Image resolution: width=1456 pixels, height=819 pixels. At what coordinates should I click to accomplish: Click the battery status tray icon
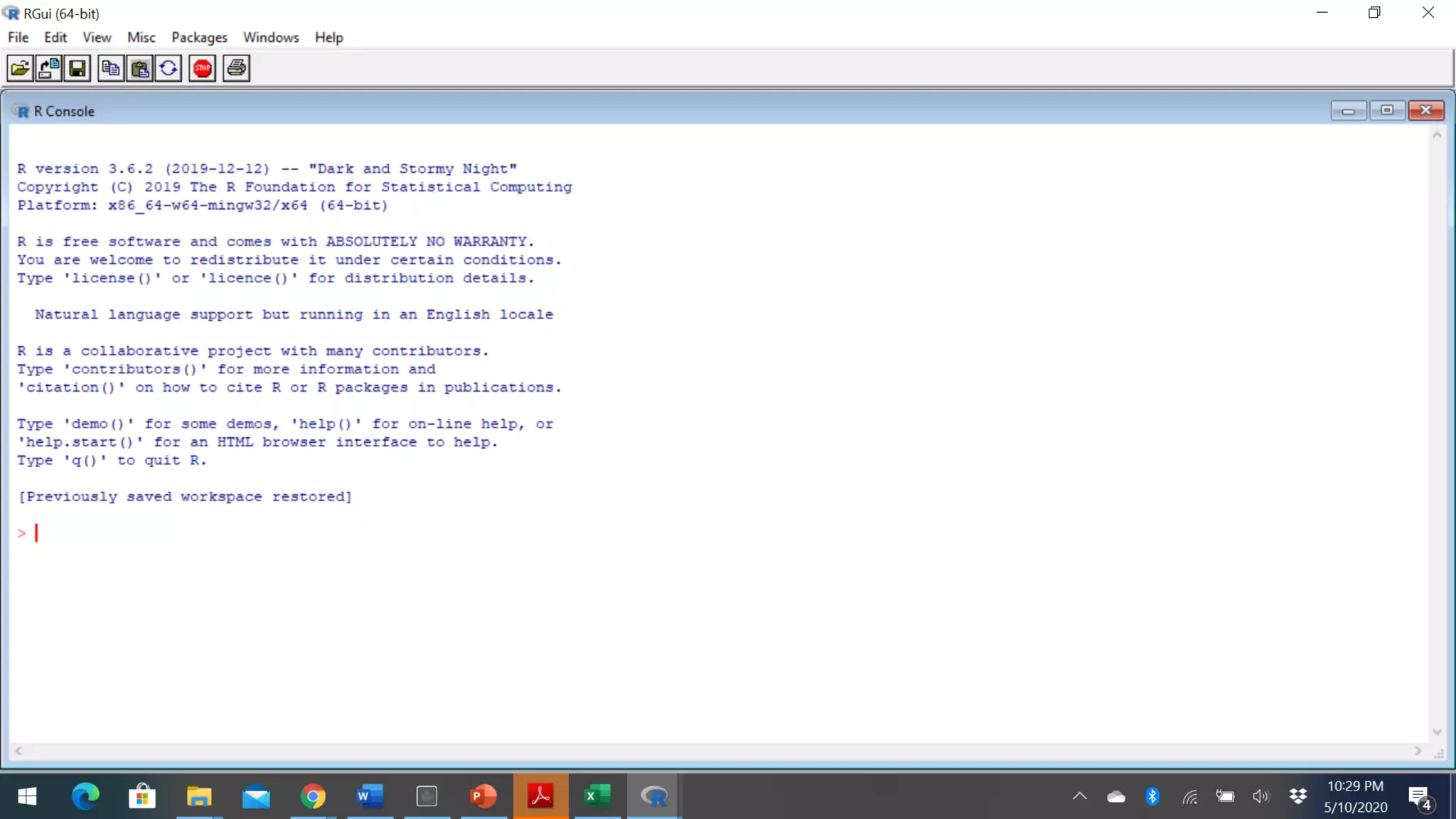pos(1225,796)
